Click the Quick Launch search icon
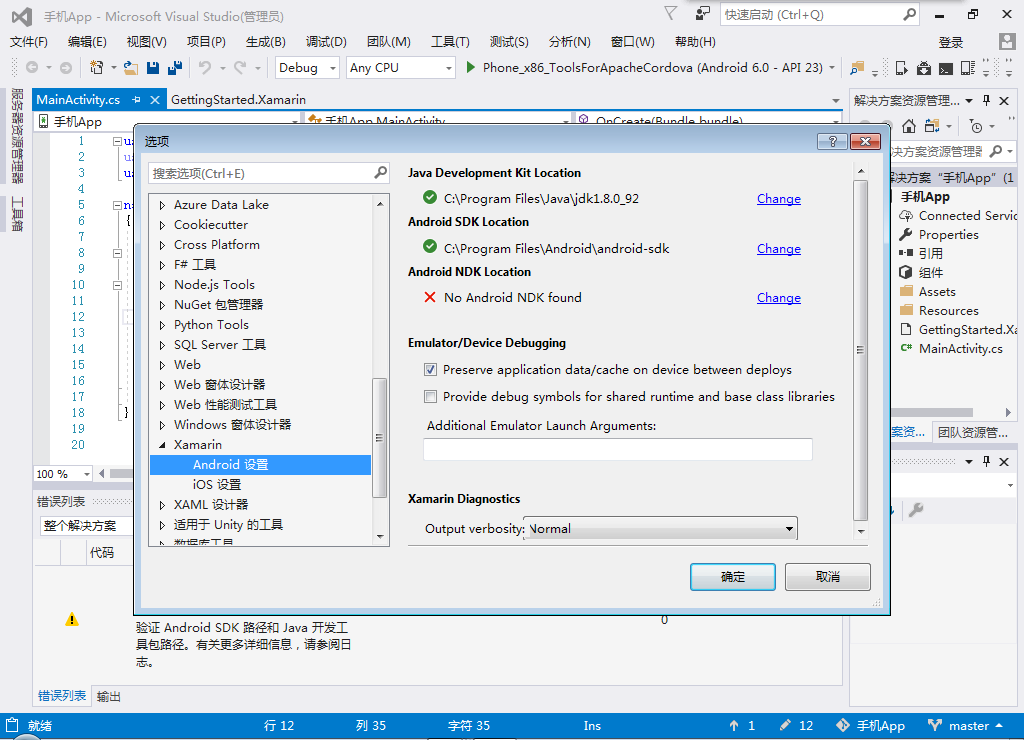 tap(908, 14)
